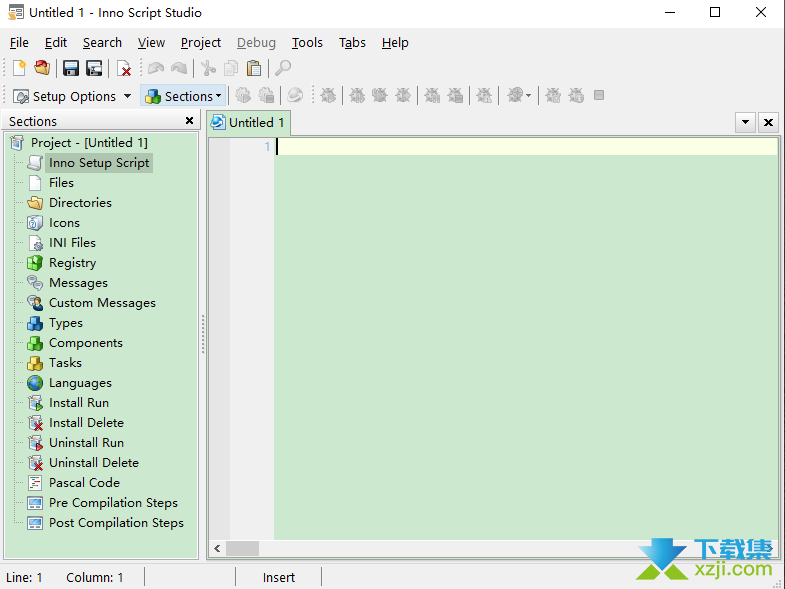Open the tab list dropdown arrow
Viewport: 785px width, 589px height.
tap(745, 122)
